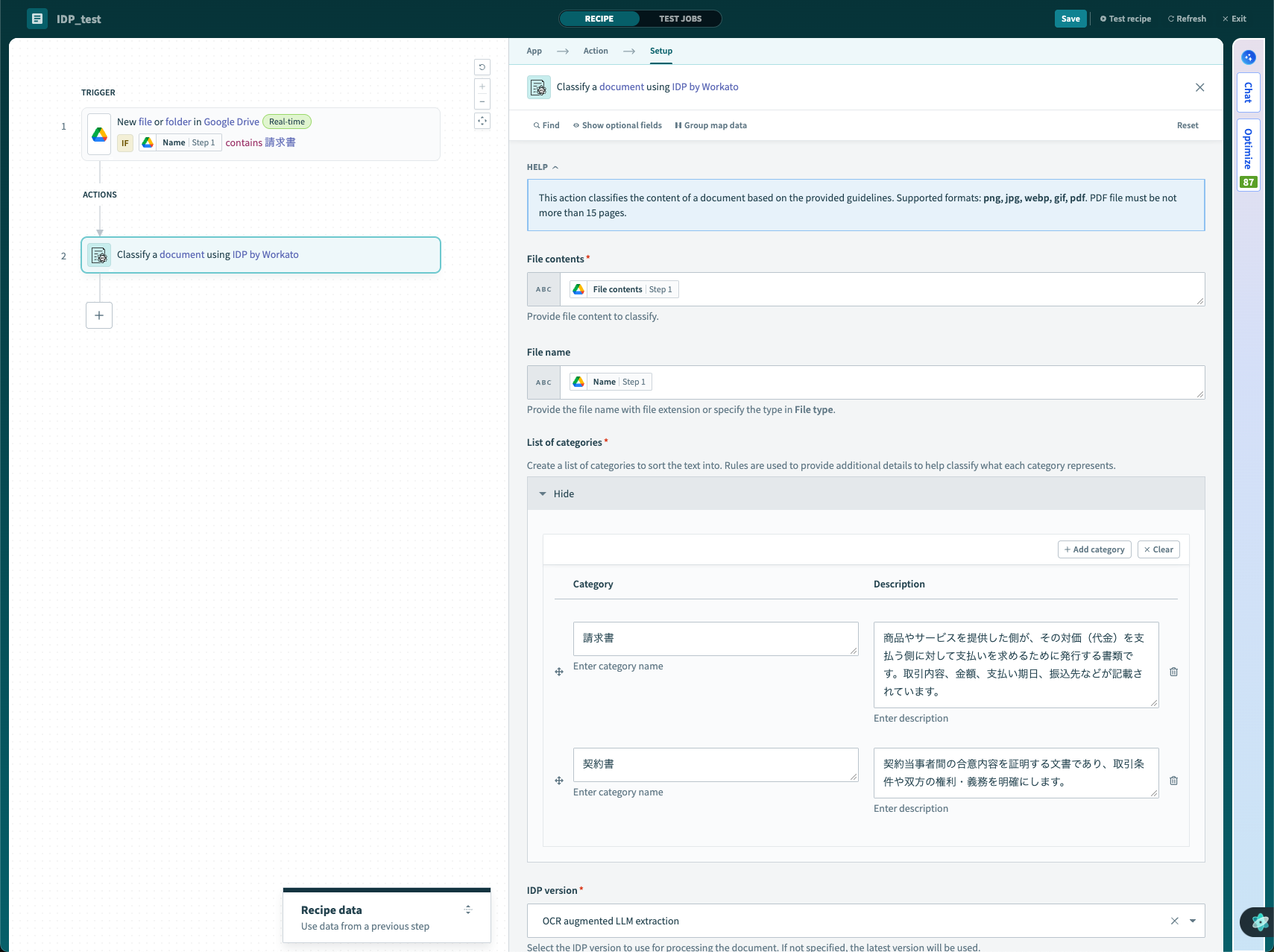The image size is (1274, 952).
Task: Zoom in on the recipe canvas
Action: click(x=482, y=86)
